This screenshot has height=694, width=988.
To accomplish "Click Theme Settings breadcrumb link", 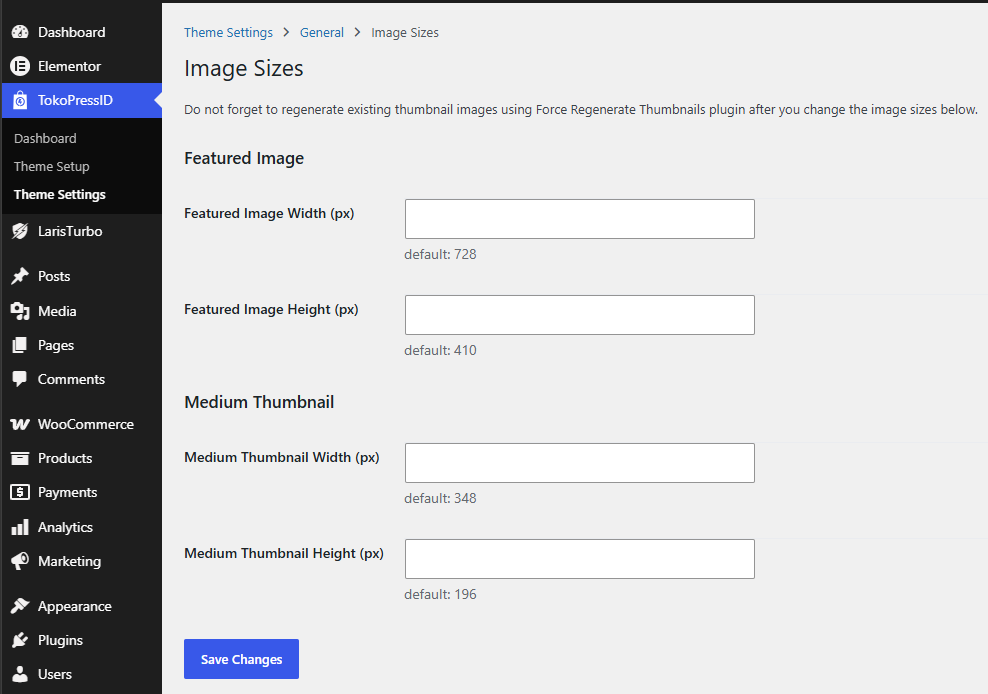I will [228, 33].
